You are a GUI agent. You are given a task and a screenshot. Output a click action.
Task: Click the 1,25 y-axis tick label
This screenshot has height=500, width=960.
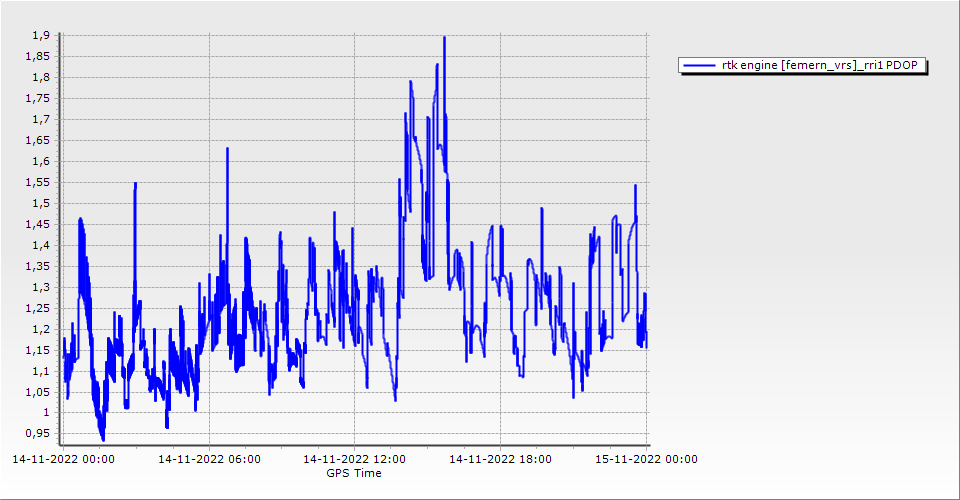37,308
